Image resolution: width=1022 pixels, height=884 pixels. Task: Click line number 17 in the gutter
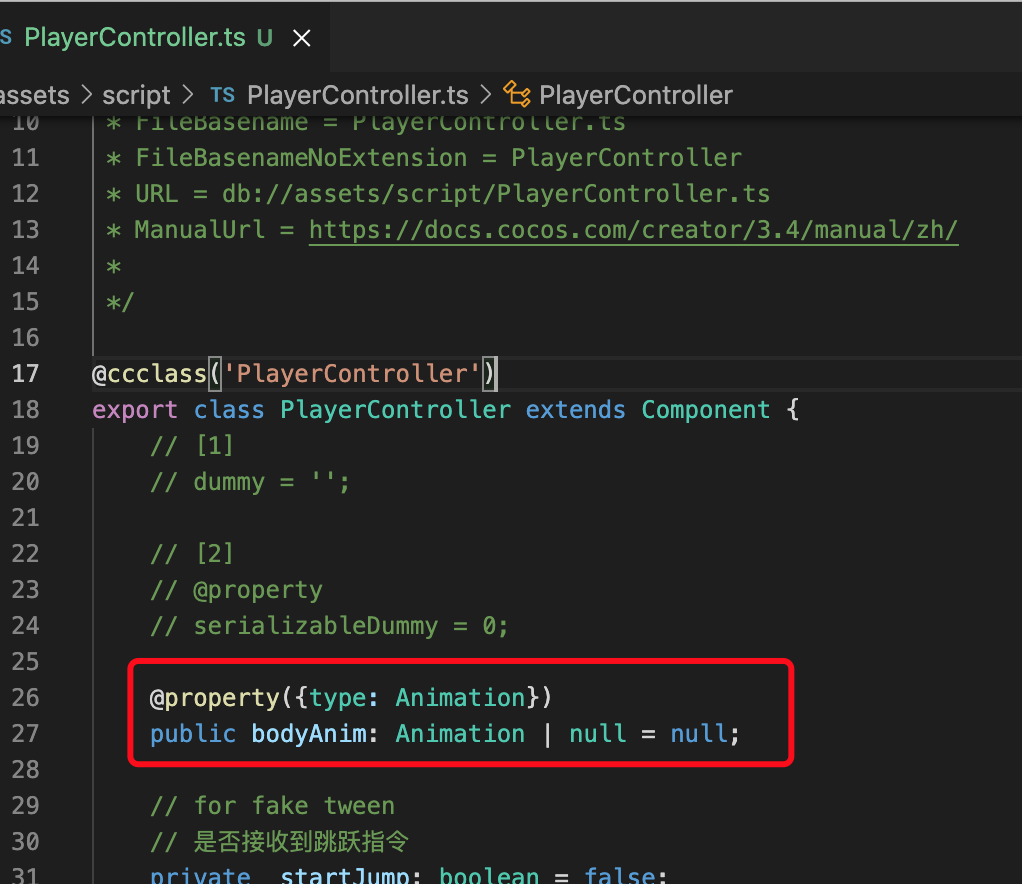pyautogui.click(x=26, y=374)
